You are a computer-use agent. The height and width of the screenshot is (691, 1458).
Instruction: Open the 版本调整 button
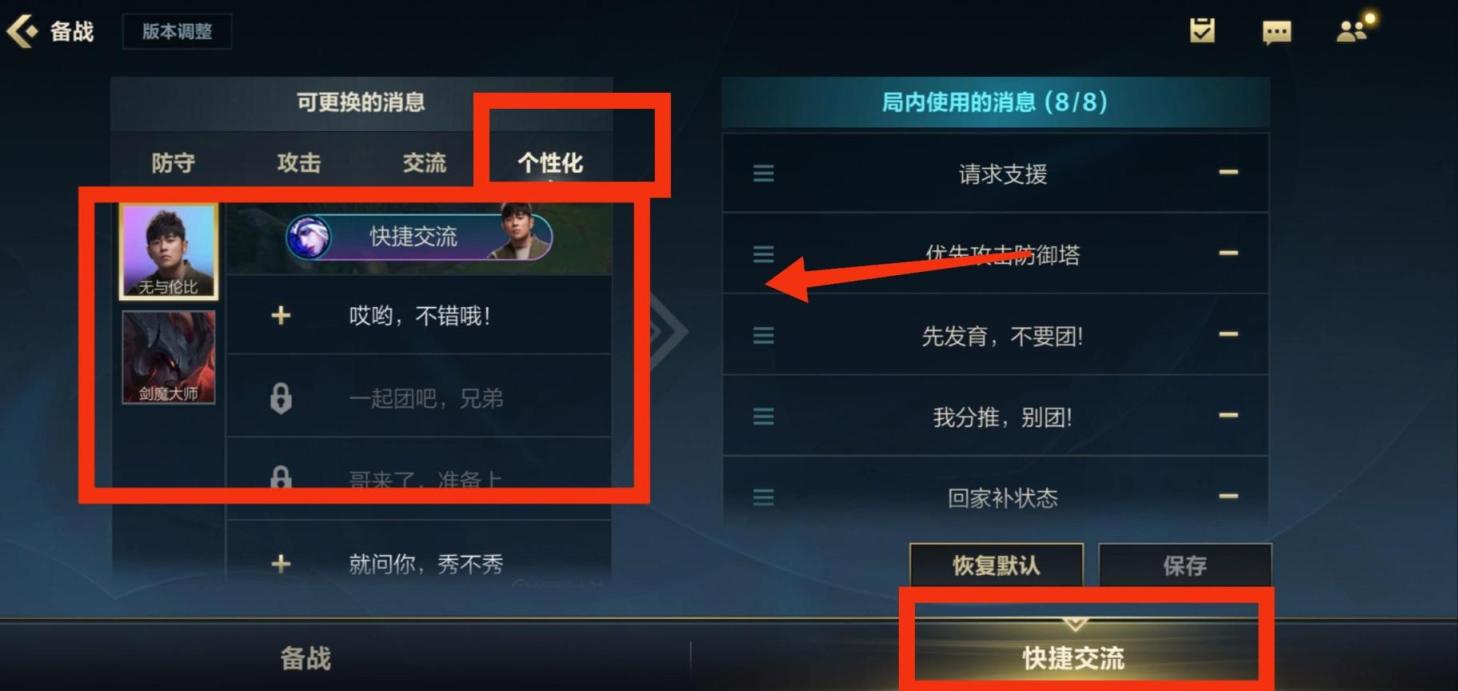[x=177, y=32]
